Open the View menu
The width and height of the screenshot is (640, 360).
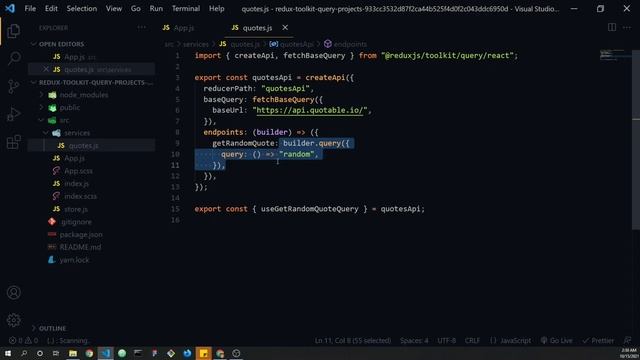pyautogui.click(x=113, y=9)
